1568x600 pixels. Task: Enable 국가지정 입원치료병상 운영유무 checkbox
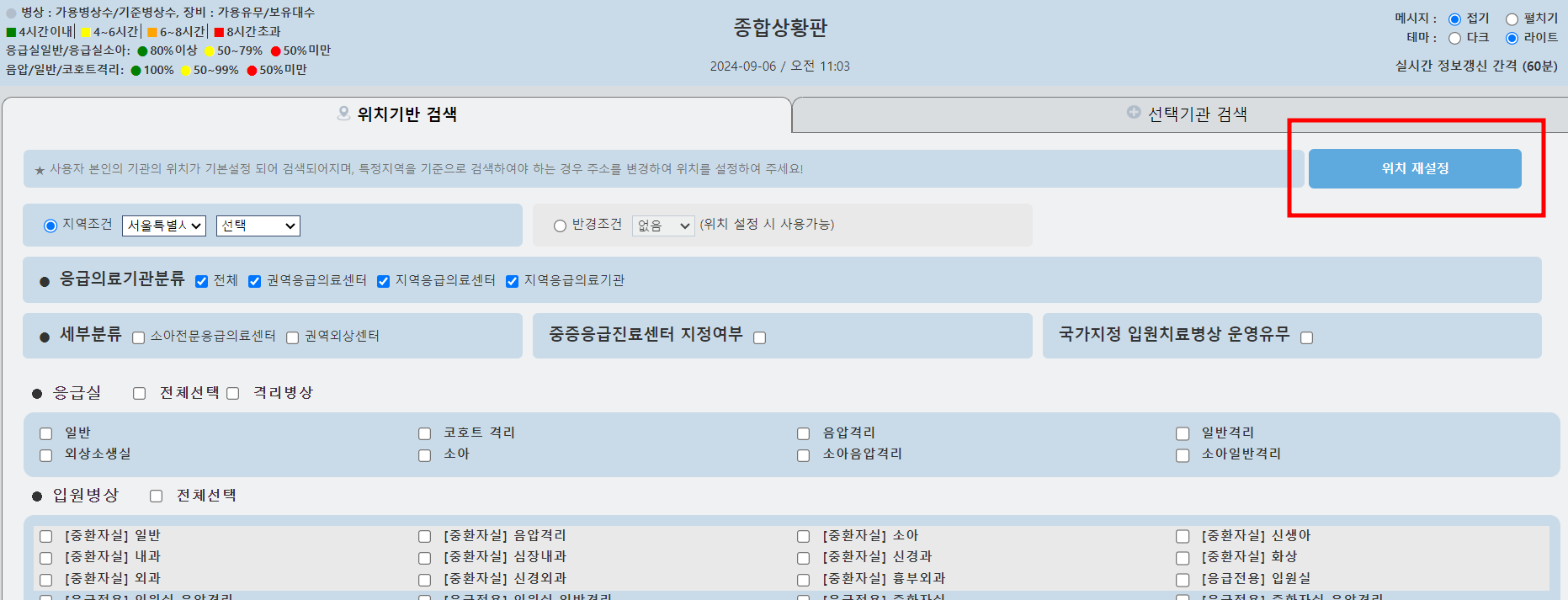click(1306, 337)
